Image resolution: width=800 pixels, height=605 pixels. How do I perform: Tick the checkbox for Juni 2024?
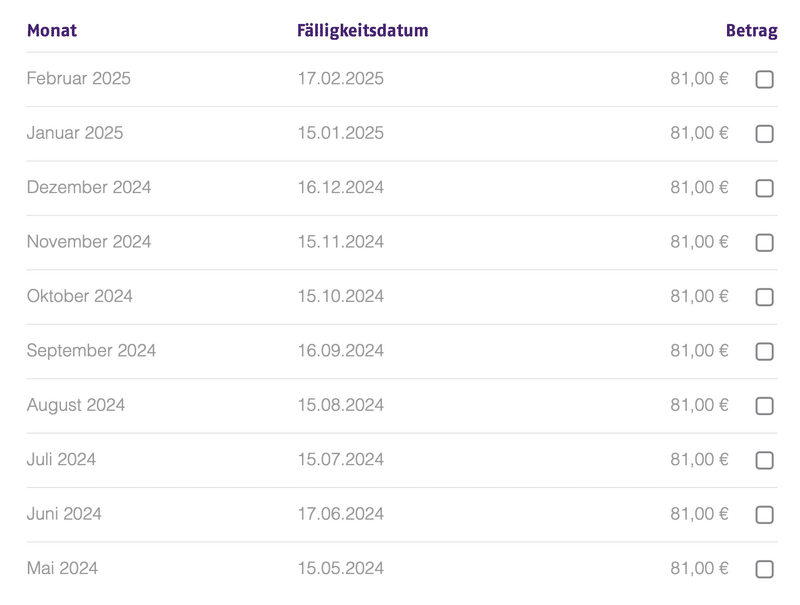[764, 515]
